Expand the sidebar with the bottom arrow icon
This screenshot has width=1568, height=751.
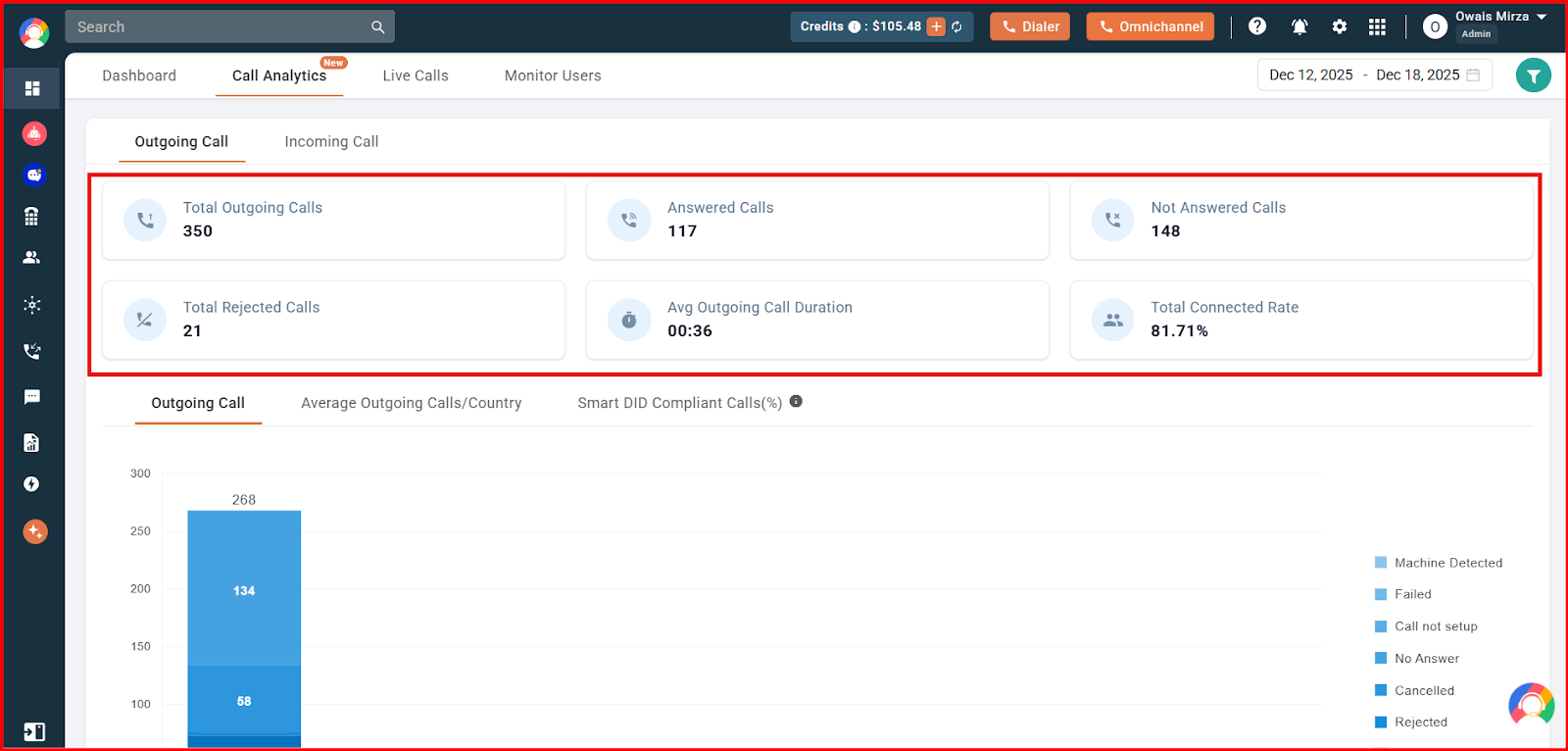(x=34, y=731)
